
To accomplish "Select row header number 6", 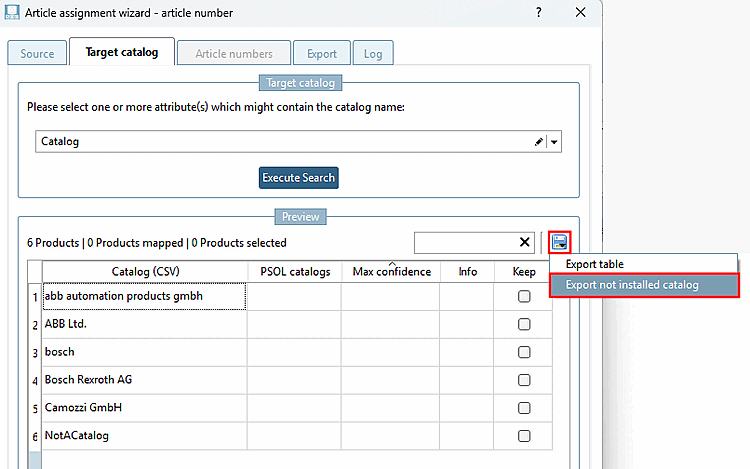I will pyautogui.click(x=35, y=436).
